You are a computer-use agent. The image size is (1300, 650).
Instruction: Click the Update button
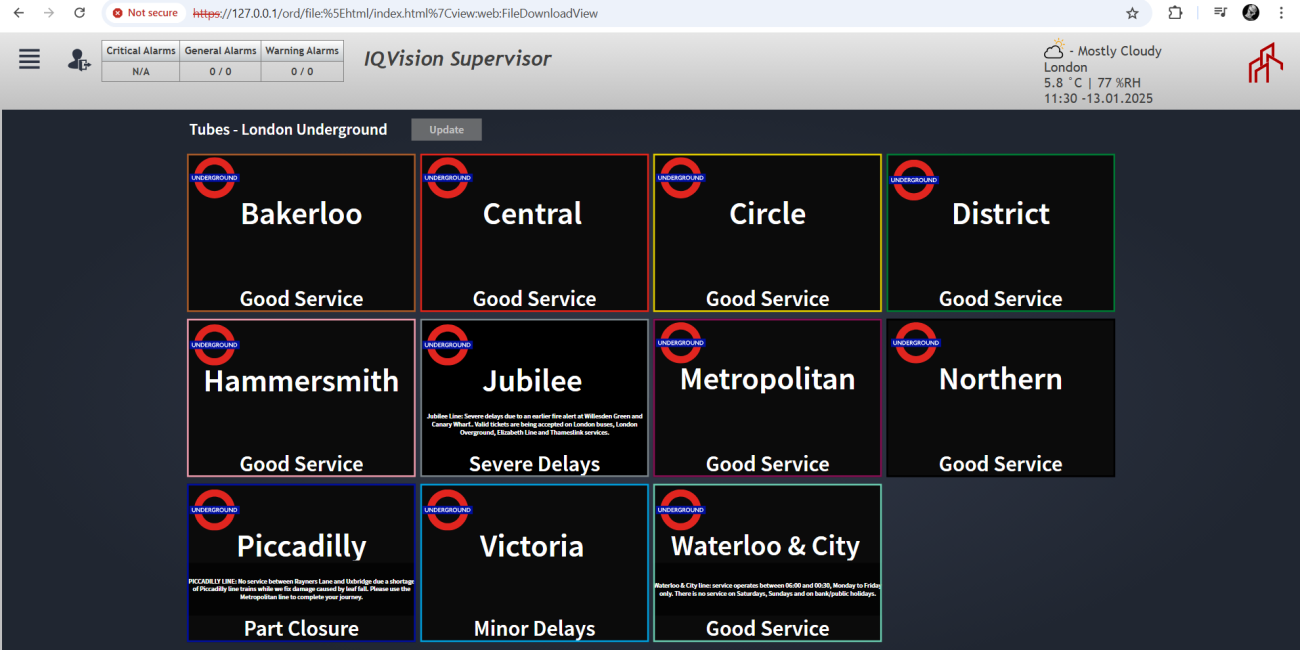point(446,129)
